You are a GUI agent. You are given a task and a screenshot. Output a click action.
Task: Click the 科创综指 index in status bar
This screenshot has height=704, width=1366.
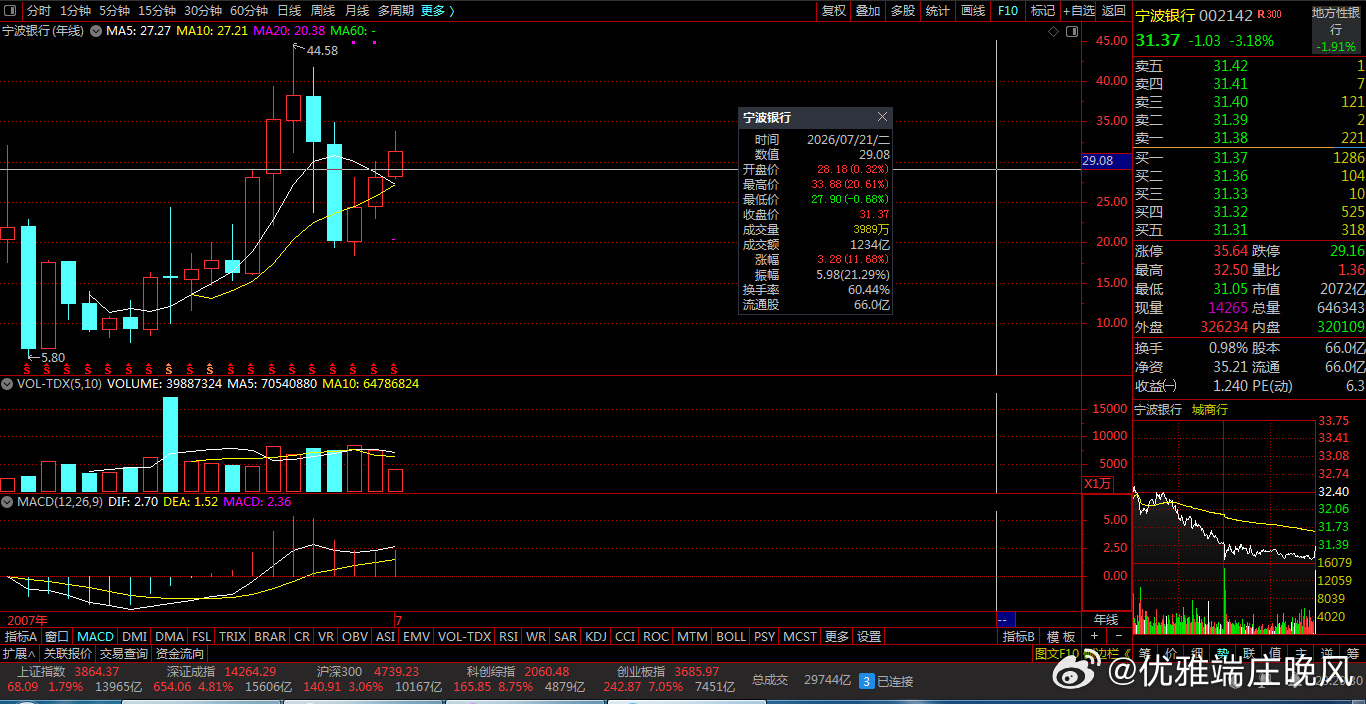click(x=492, y=671)
